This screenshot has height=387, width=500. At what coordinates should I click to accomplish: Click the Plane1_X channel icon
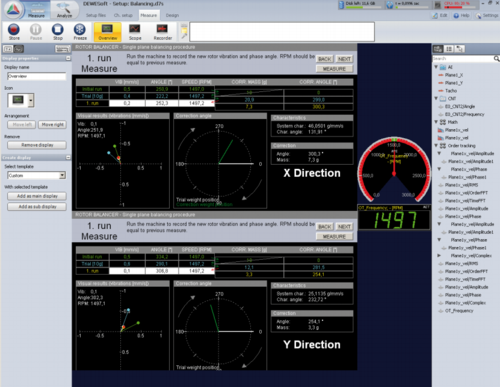[x=441, y=75]
